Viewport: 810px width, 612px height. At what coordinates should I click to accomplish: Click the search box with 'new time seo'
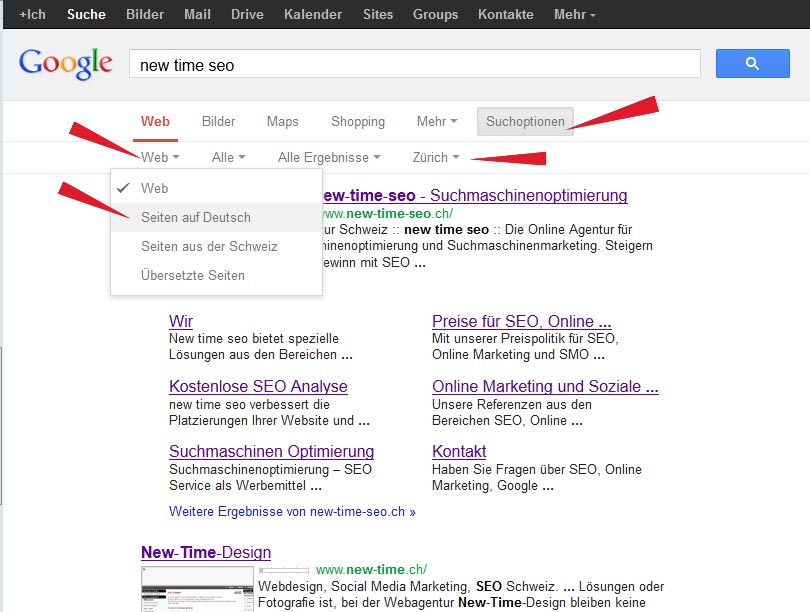[x=414, y=64]
